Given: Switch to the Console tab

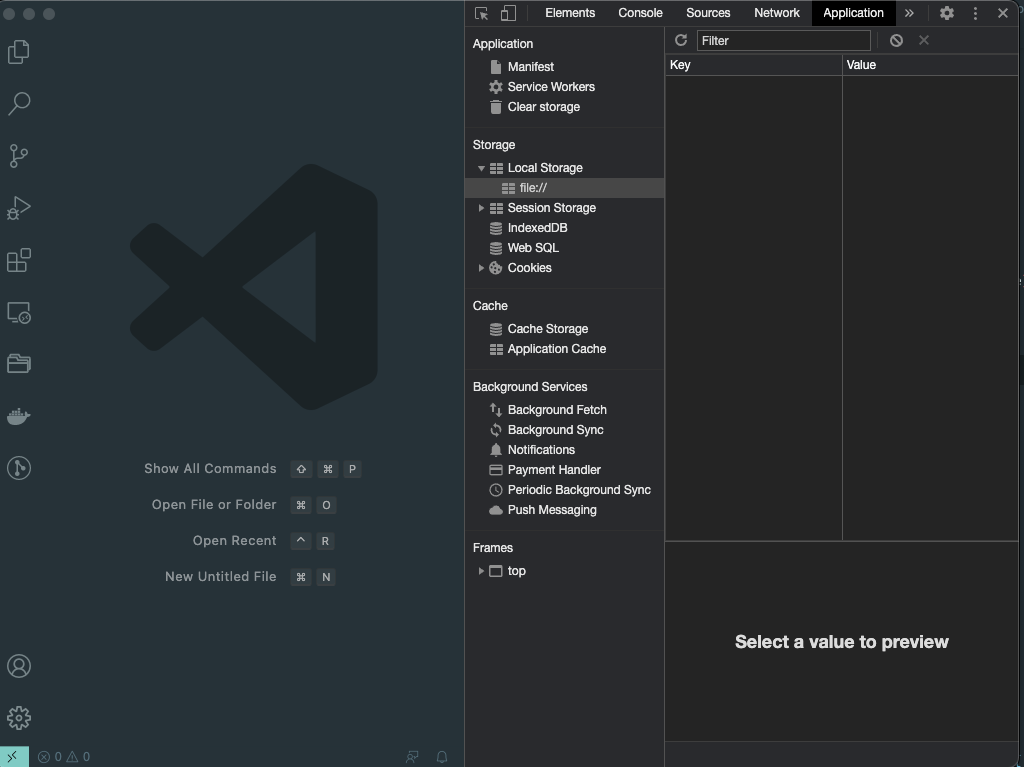Looking at the screenshot, I should pos(640,13).
